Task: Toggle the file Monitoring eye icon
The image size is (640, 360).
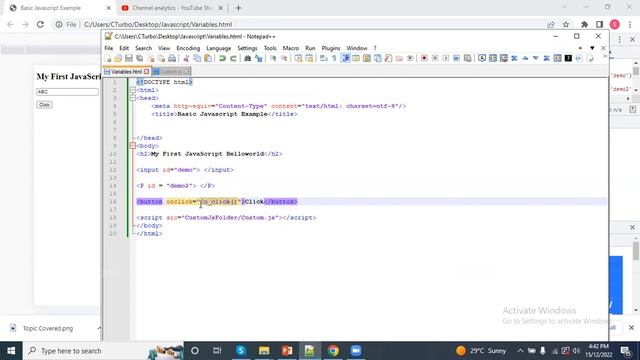Action: tap(410, 58)
